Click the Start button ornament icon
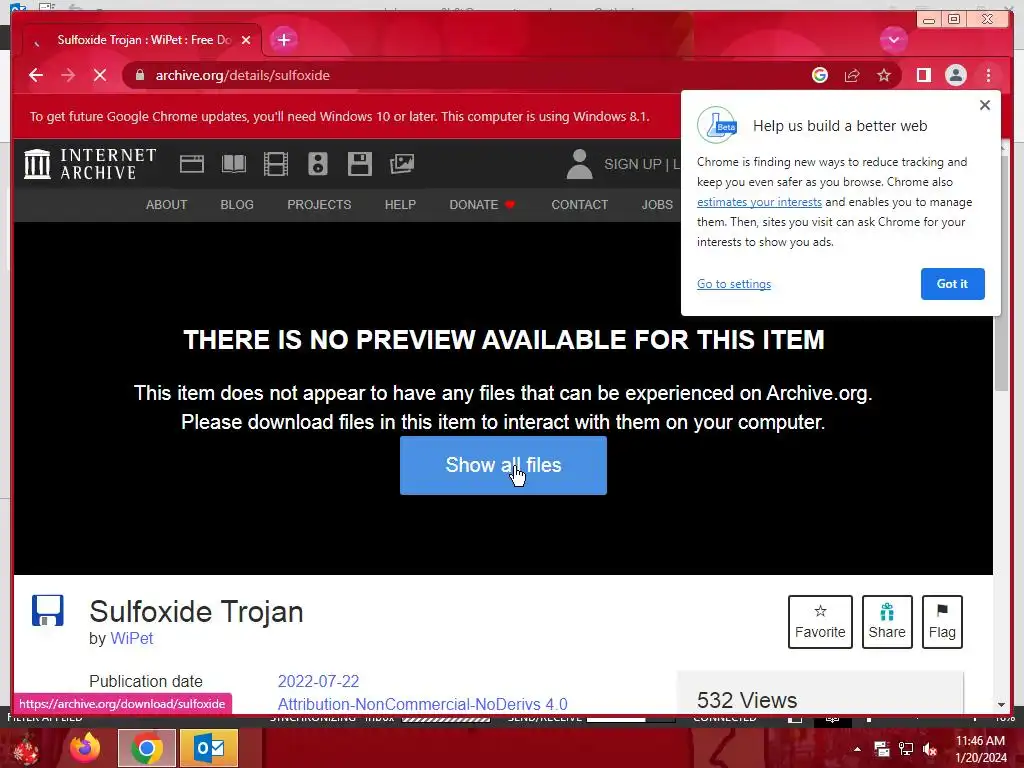 tap(26, 748)
